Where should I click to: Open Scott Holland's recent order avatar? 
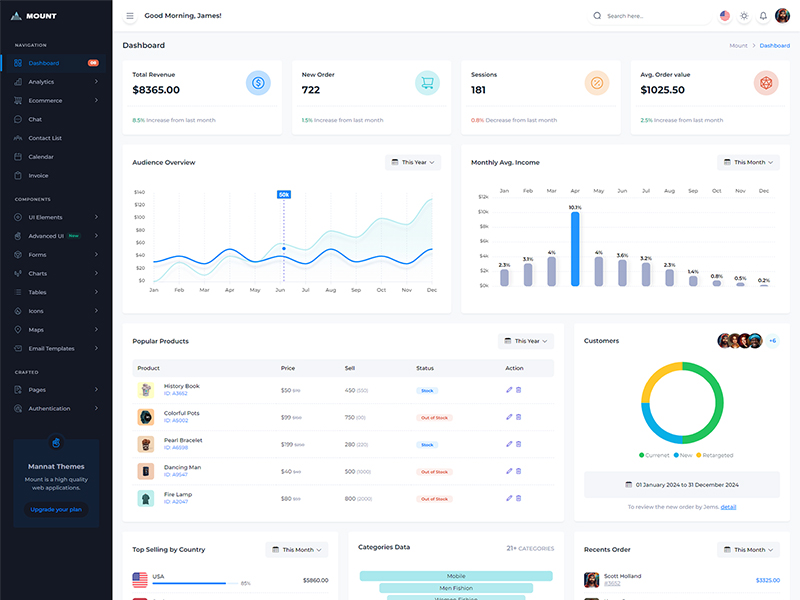click(x=591, y=580)
